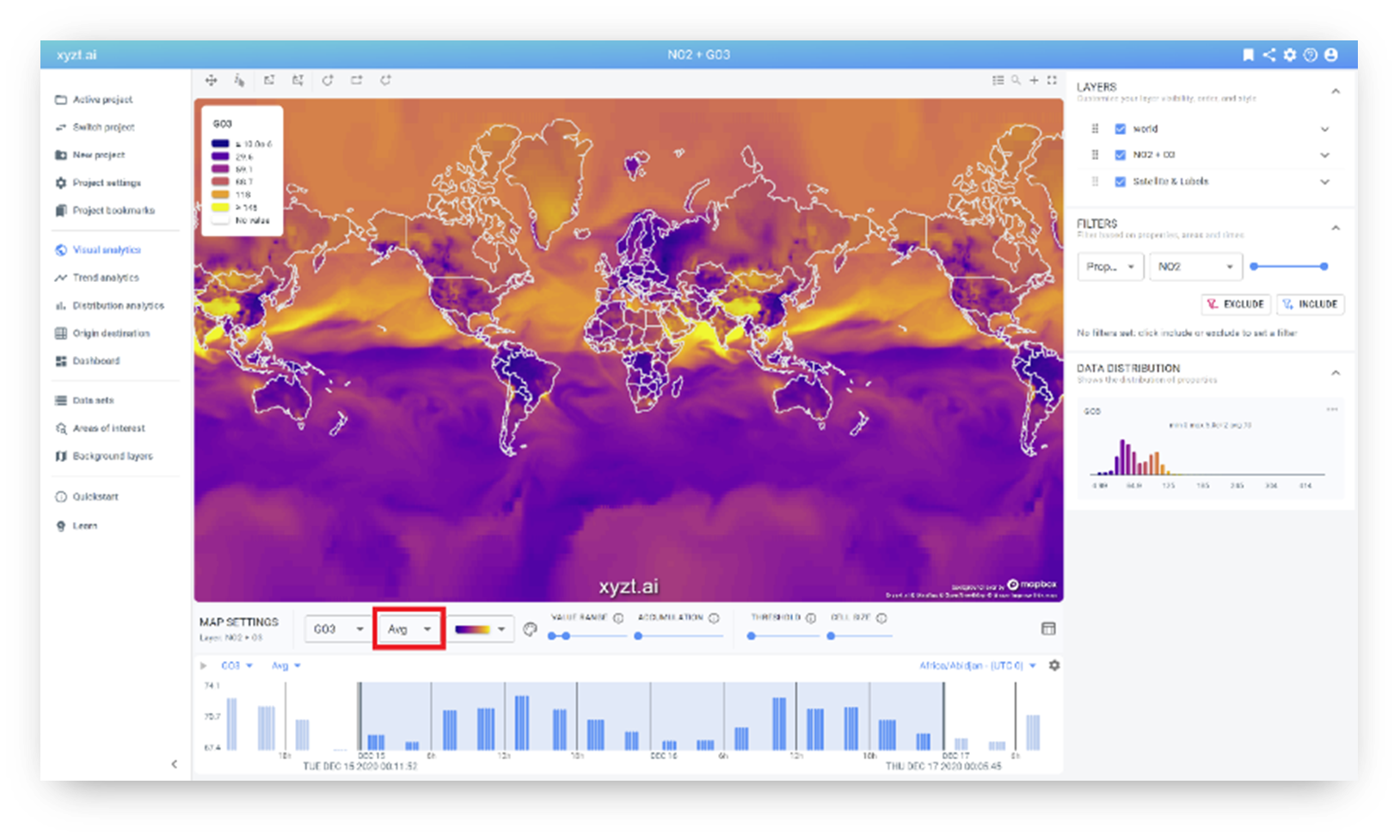1400x840 pixels.
Task: Open the NO2 filter property dropdown
Action: tap(1195, 267)
